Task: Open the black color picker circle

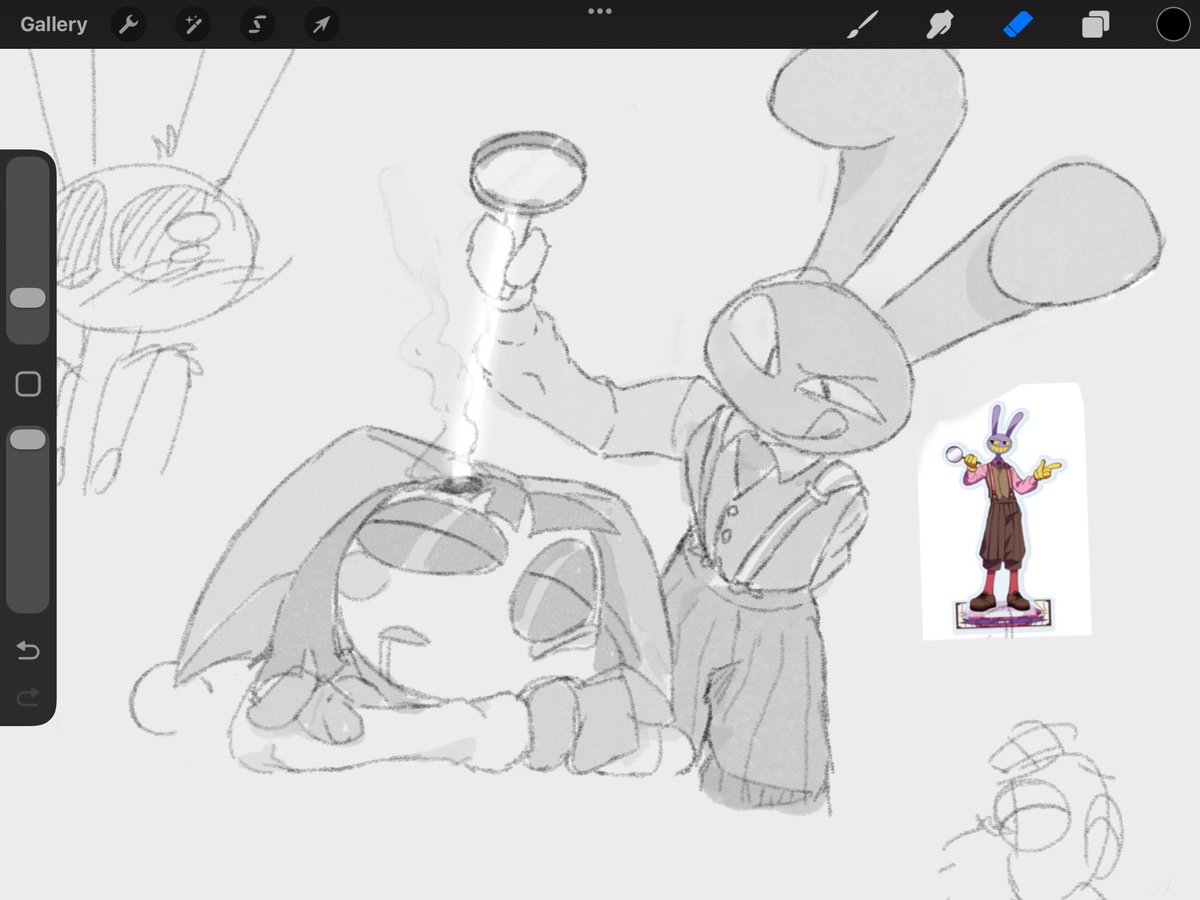Action: (1173, 24)
